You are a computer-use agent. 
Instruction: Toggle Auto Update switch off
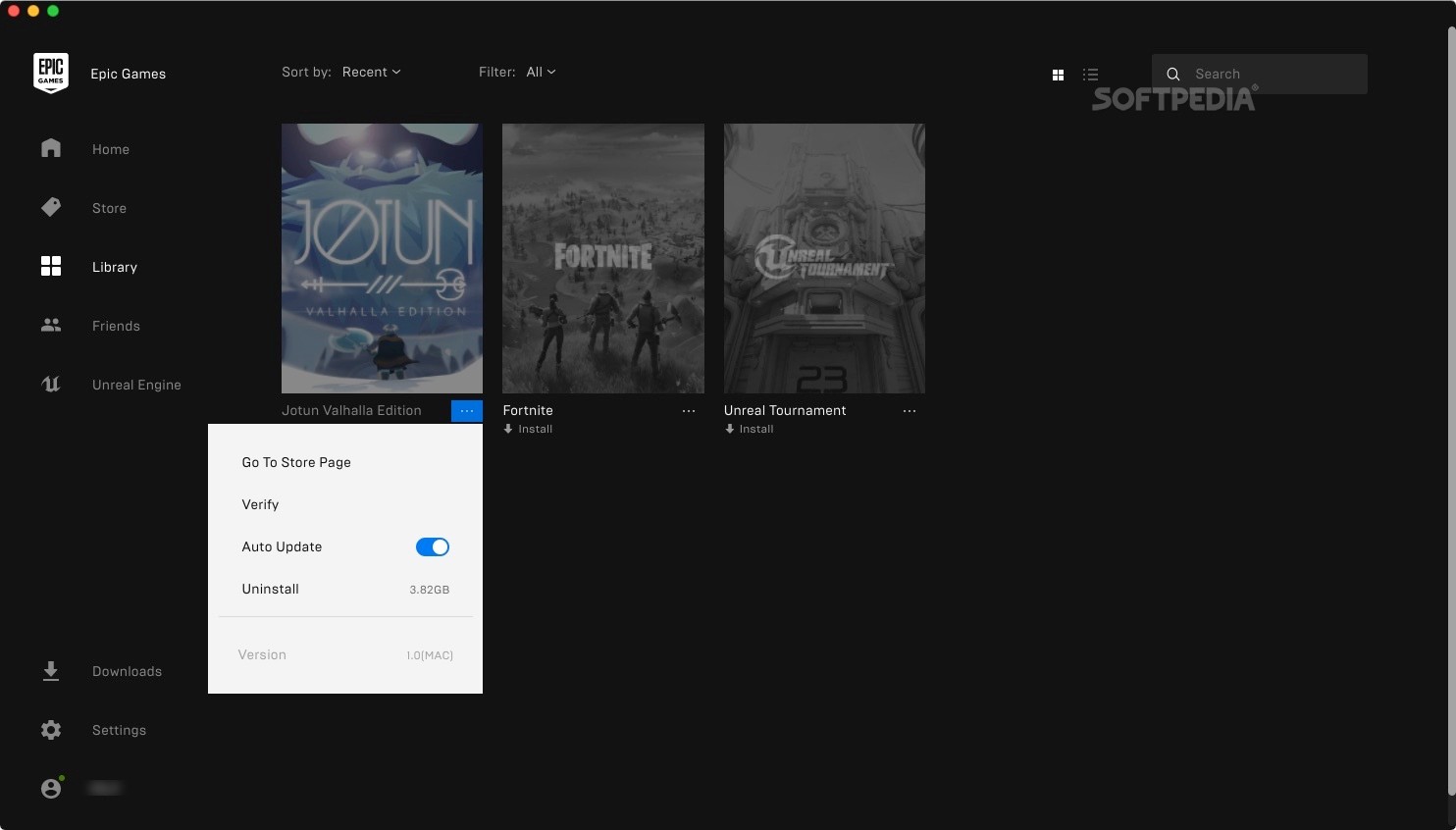pos(433,546)
